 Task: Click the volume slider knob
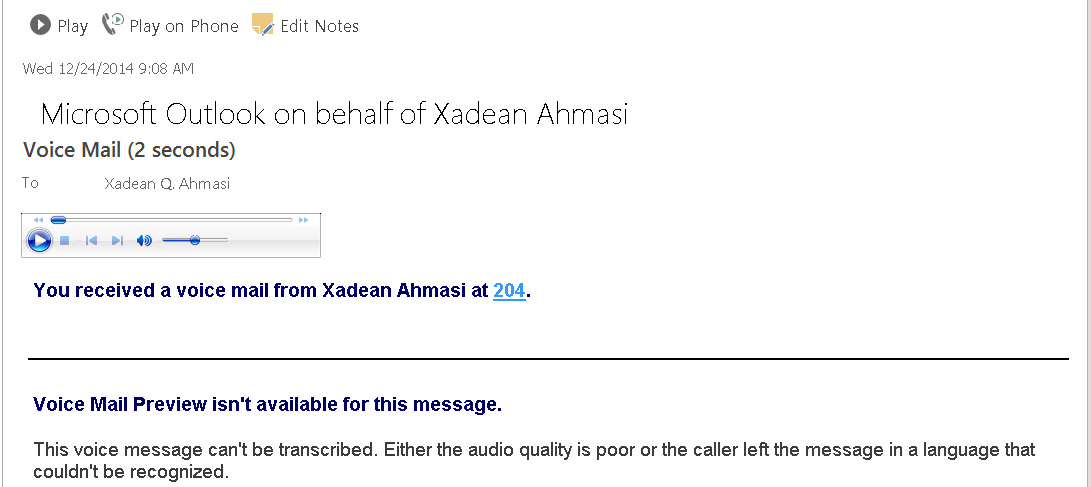pyautogui.click(x=195, y=240)
